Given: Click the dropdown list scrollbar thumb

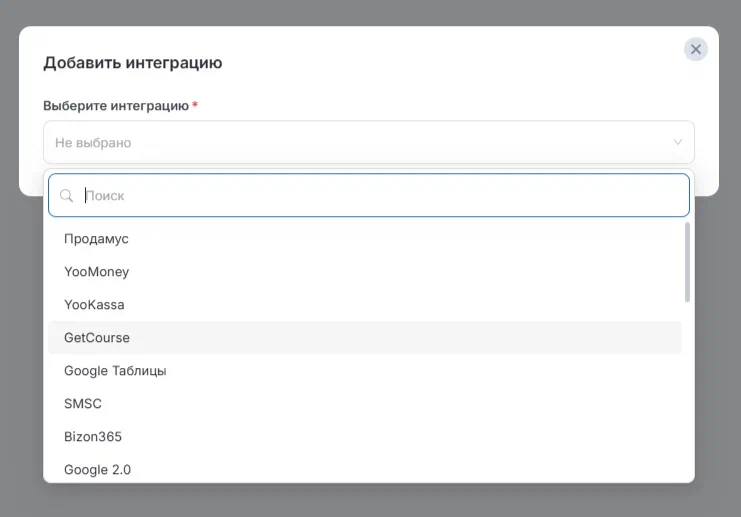Looking at the screenshot, I should [x=687, y=262].
